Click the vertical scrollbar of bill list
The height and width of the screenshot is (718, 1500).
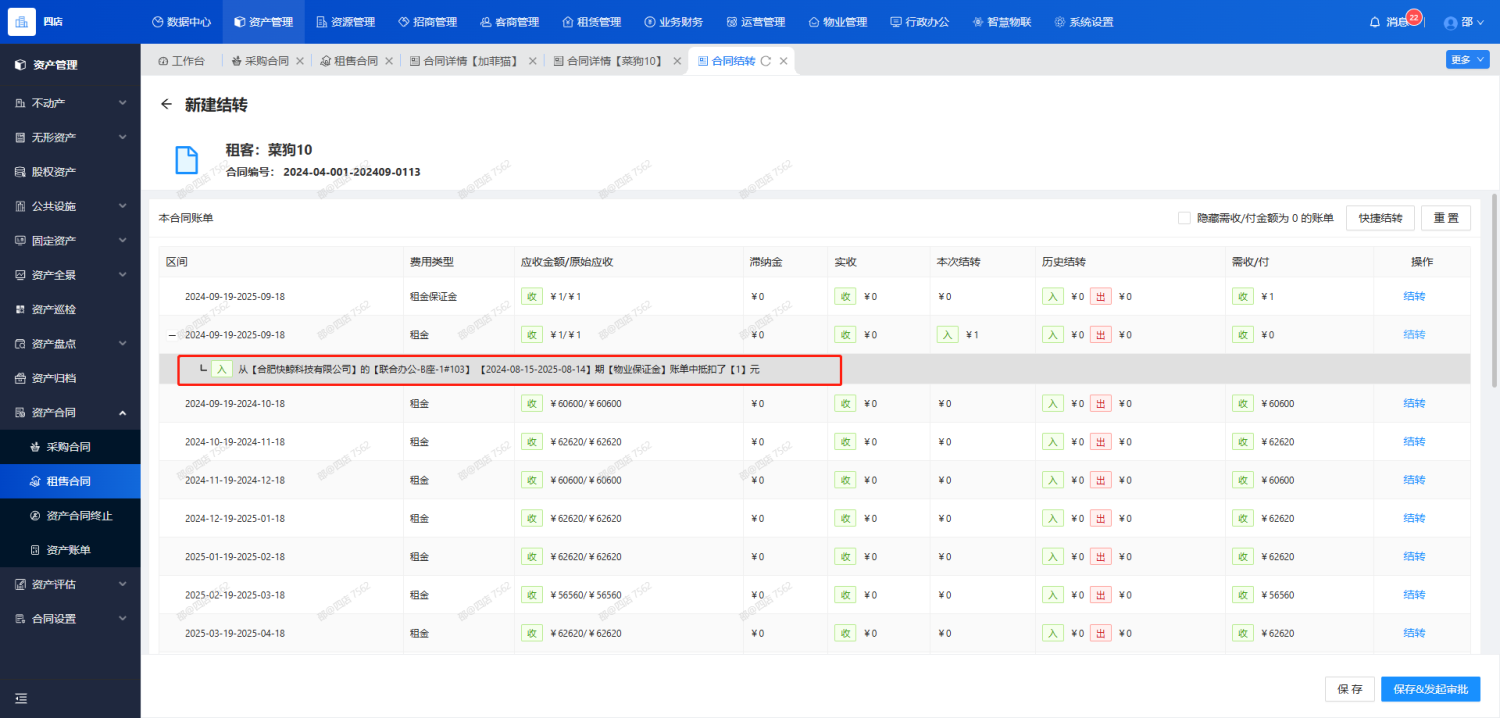click(1494, 290)
